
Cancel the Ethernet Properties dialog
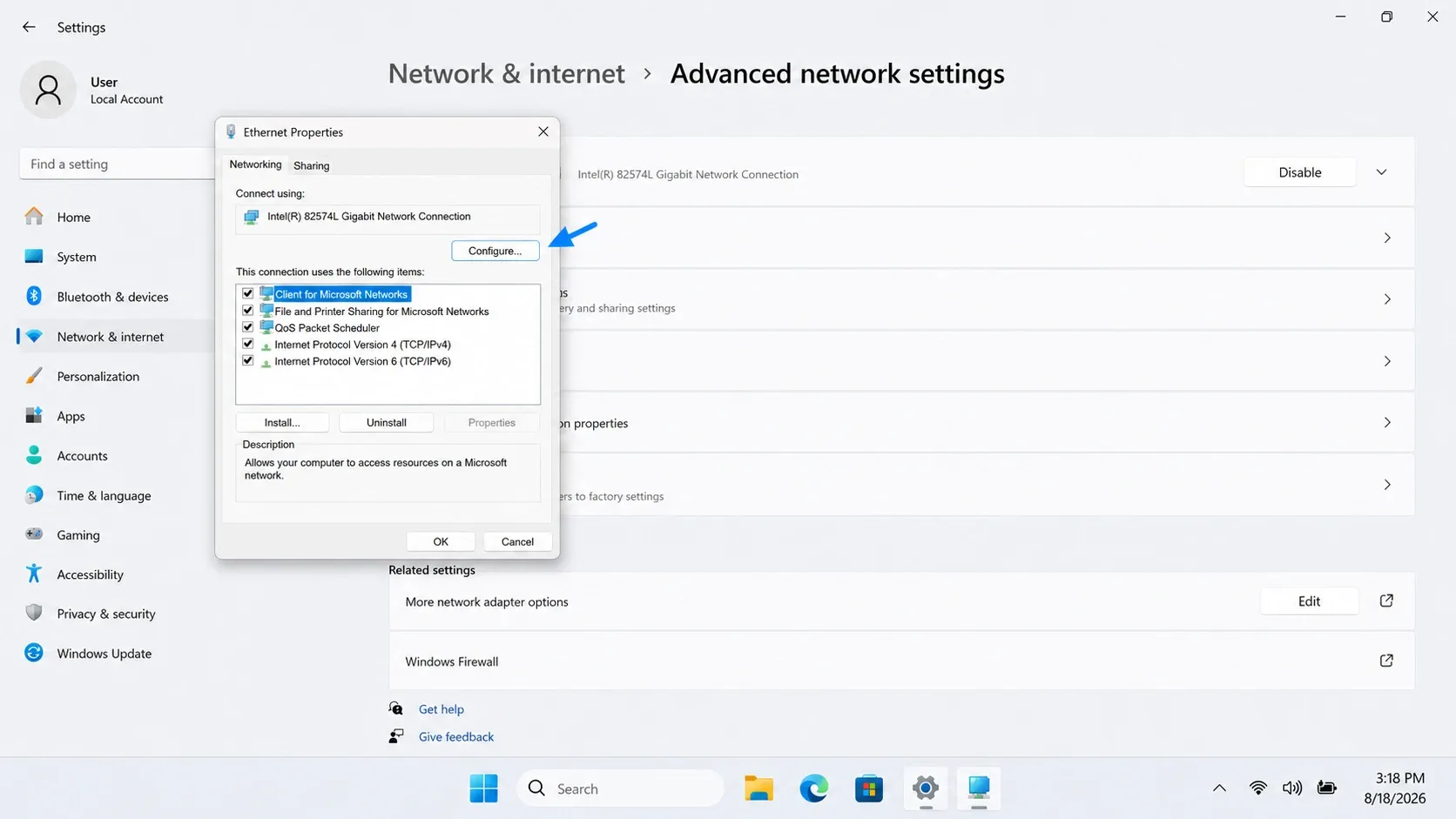pos(517,541)
